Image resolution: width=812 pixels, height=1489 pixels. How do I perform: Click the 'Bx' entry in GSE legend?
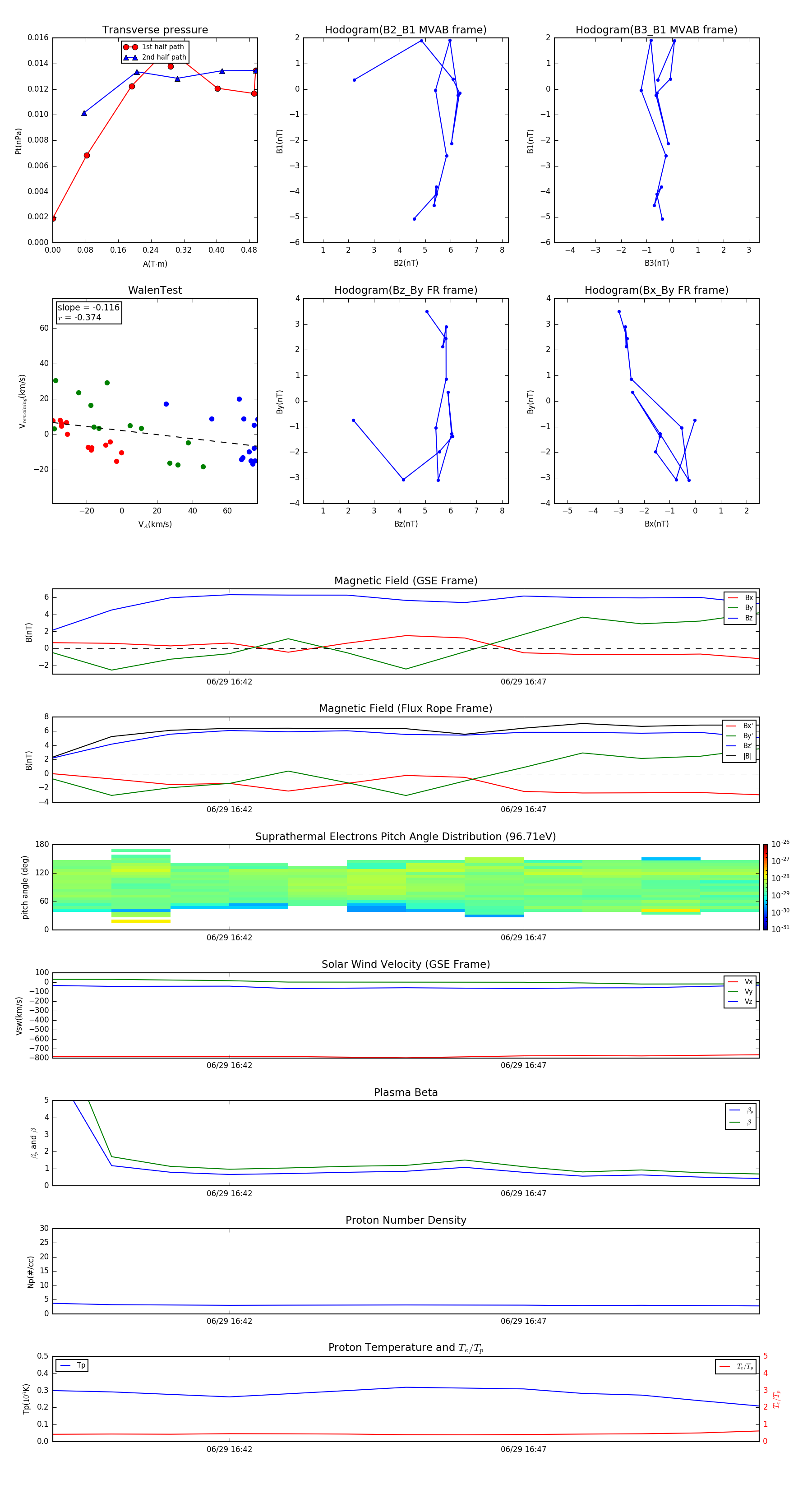pos(740,598)
